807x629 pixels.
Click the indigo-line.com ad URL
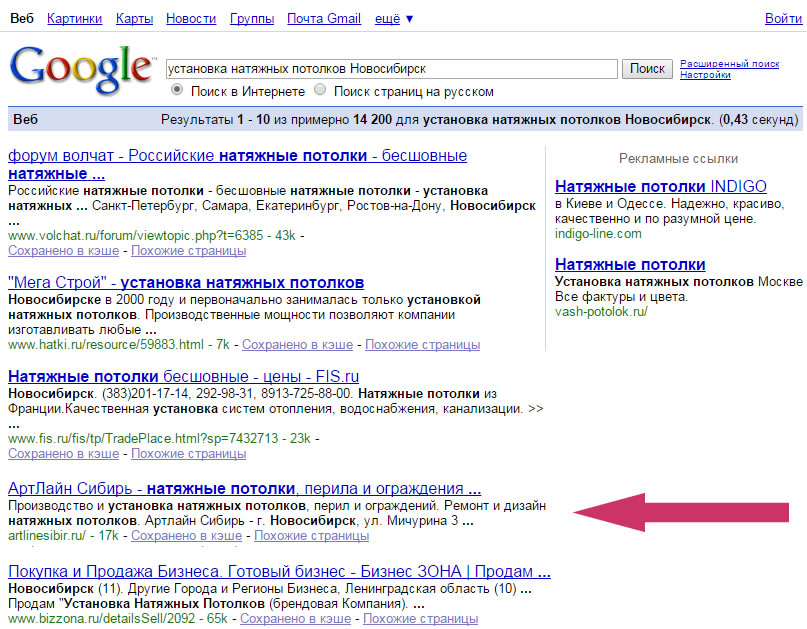click(x=598, y=234)
